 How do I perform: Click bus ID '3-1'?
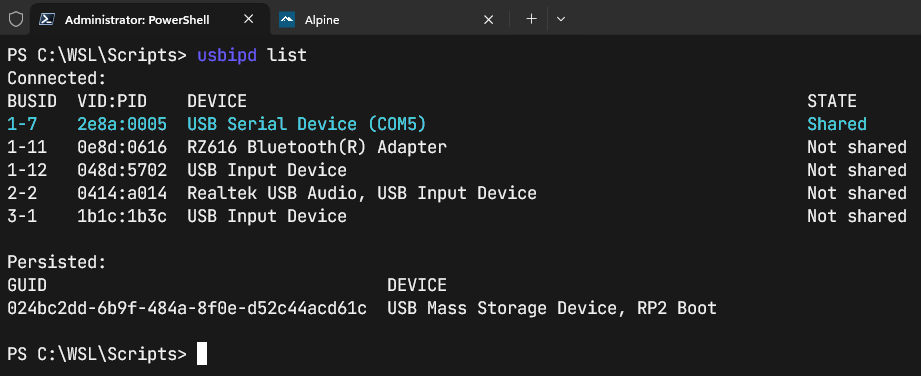[22, 216]
